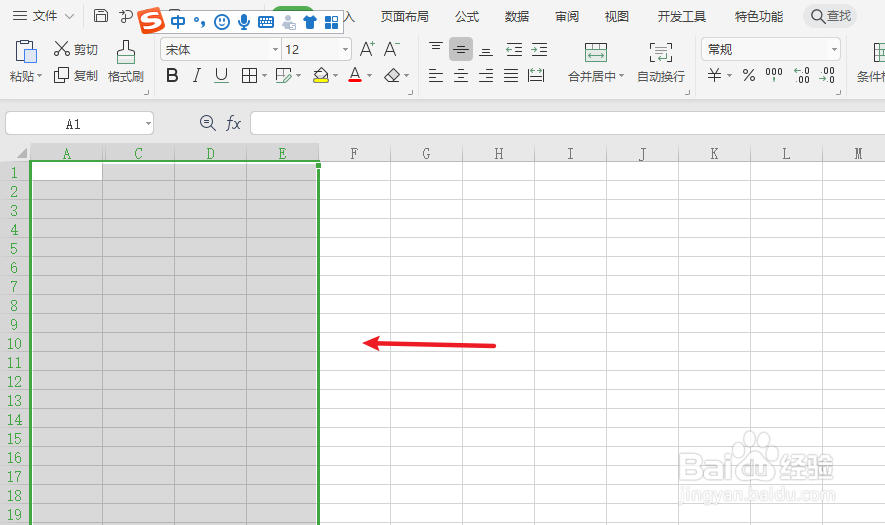The image size is (885, 525).
Task: Toggle middle vertical alignment
Action: 461,50
